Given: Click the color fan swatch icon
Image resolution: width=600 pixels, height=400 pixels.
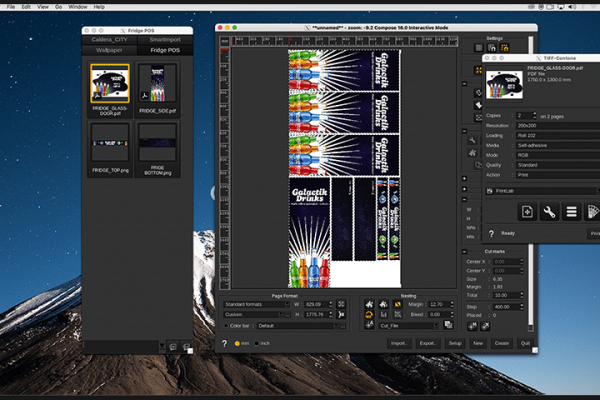Looking at the screenshot, I should [x=593, y=213].
